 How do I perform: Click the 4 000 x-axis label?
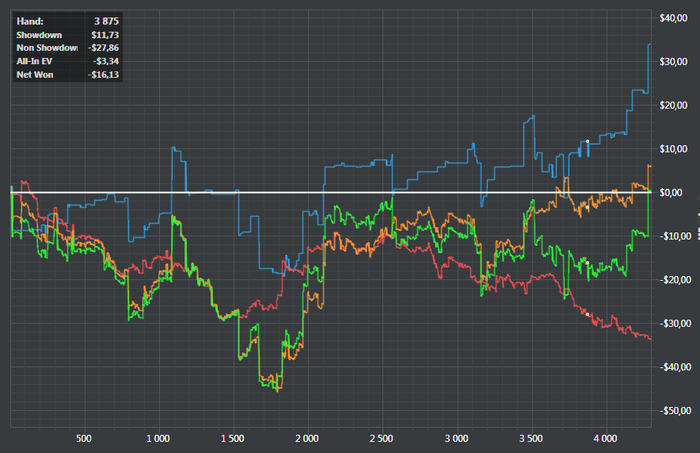(x=606, y=438)
